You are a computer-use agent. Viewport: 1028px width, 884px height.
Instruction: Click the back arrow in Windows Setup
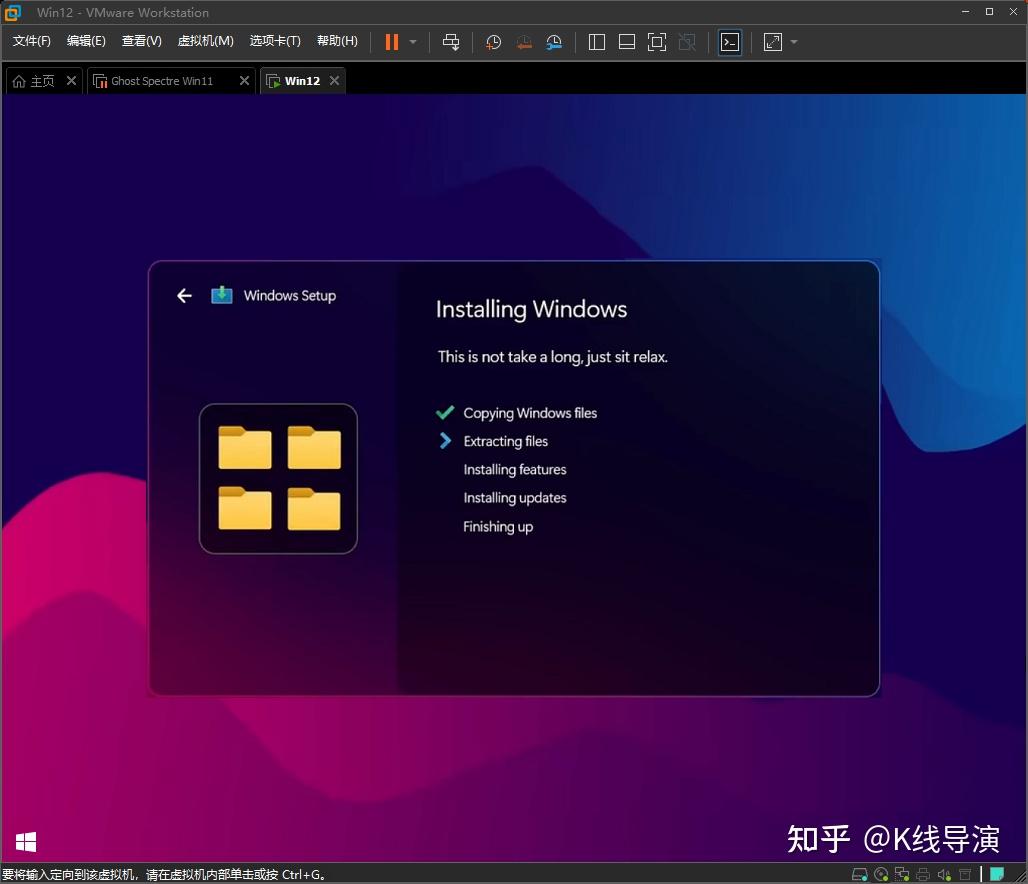pos(184,296)
